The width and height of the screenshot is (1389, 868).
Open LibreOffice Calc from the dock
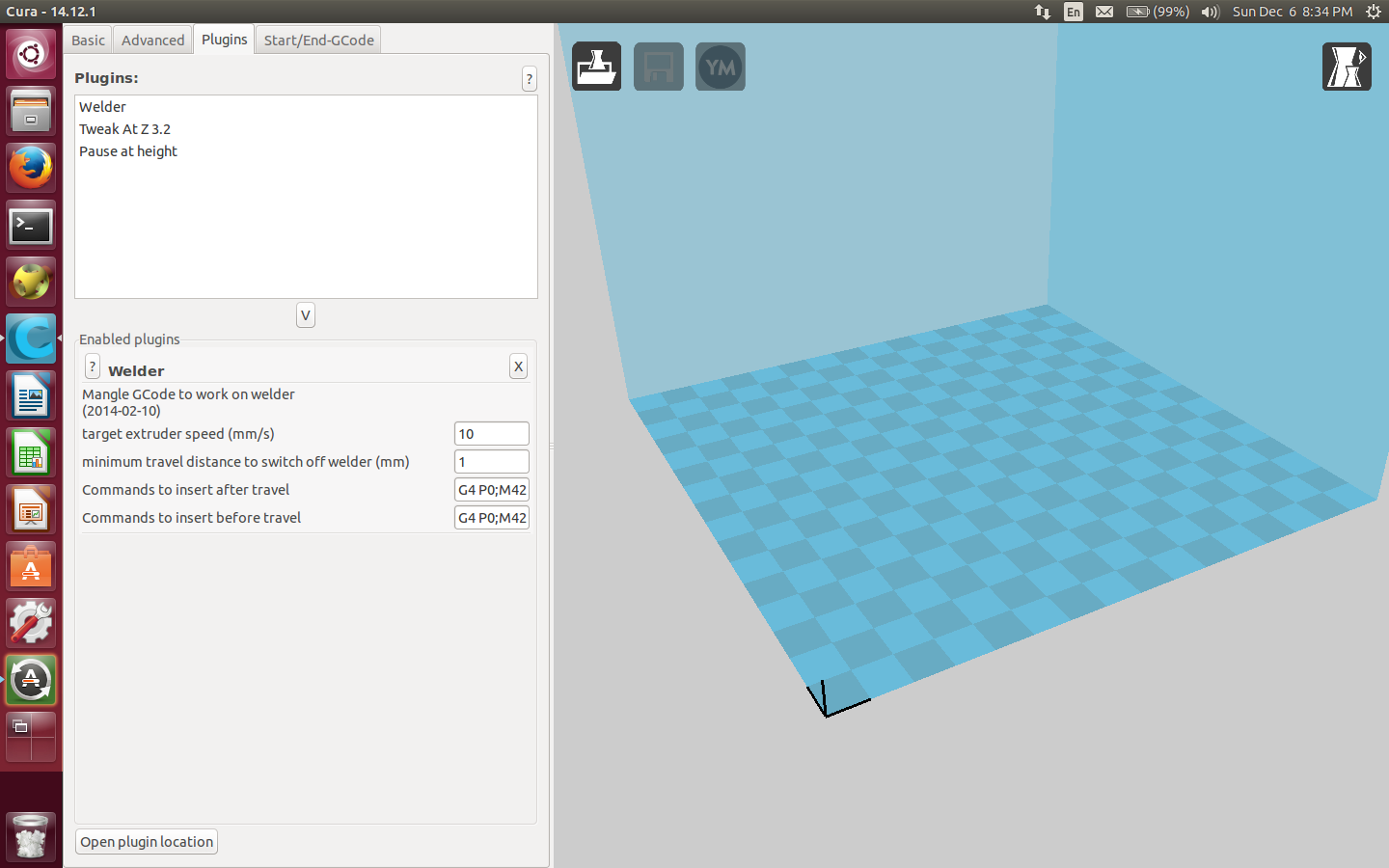[31, 453]
